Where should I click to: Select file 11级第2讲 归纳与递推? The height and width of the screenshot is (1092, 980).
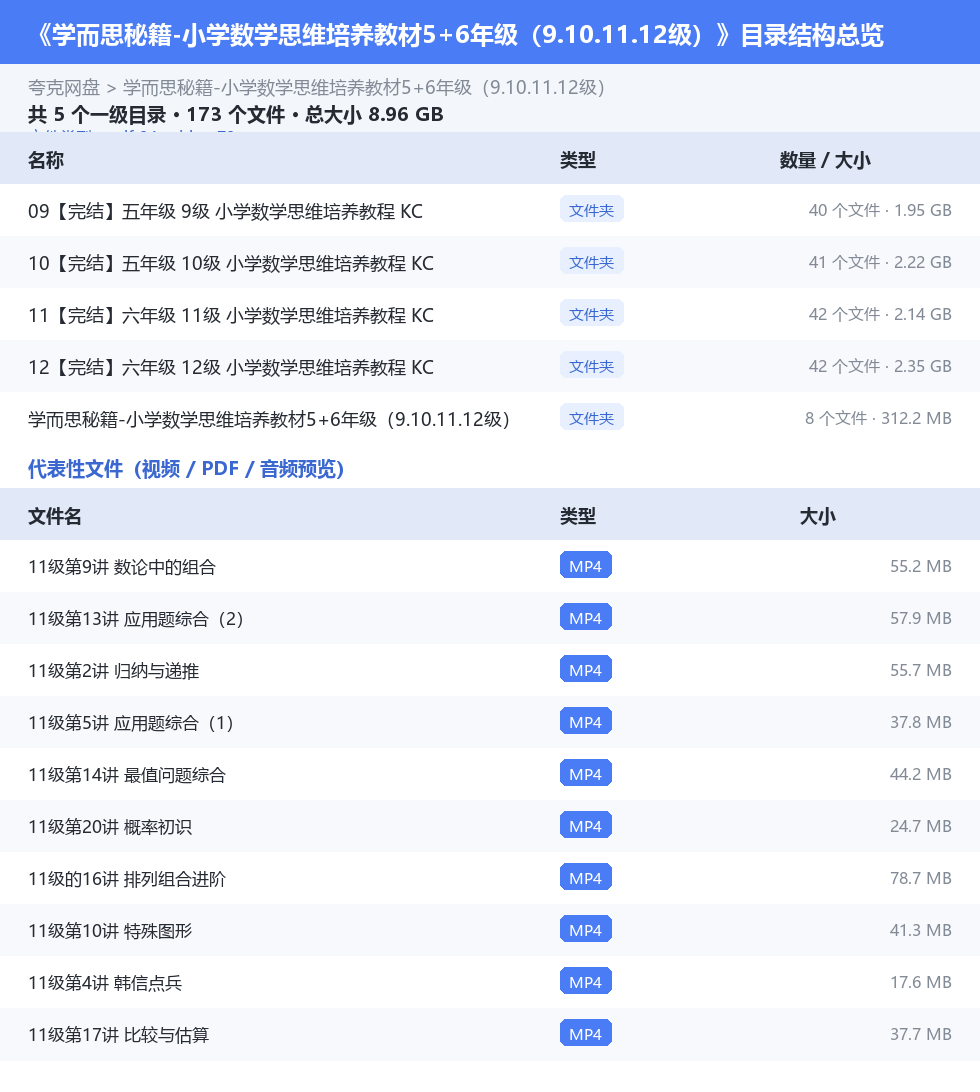pos(114,671)
